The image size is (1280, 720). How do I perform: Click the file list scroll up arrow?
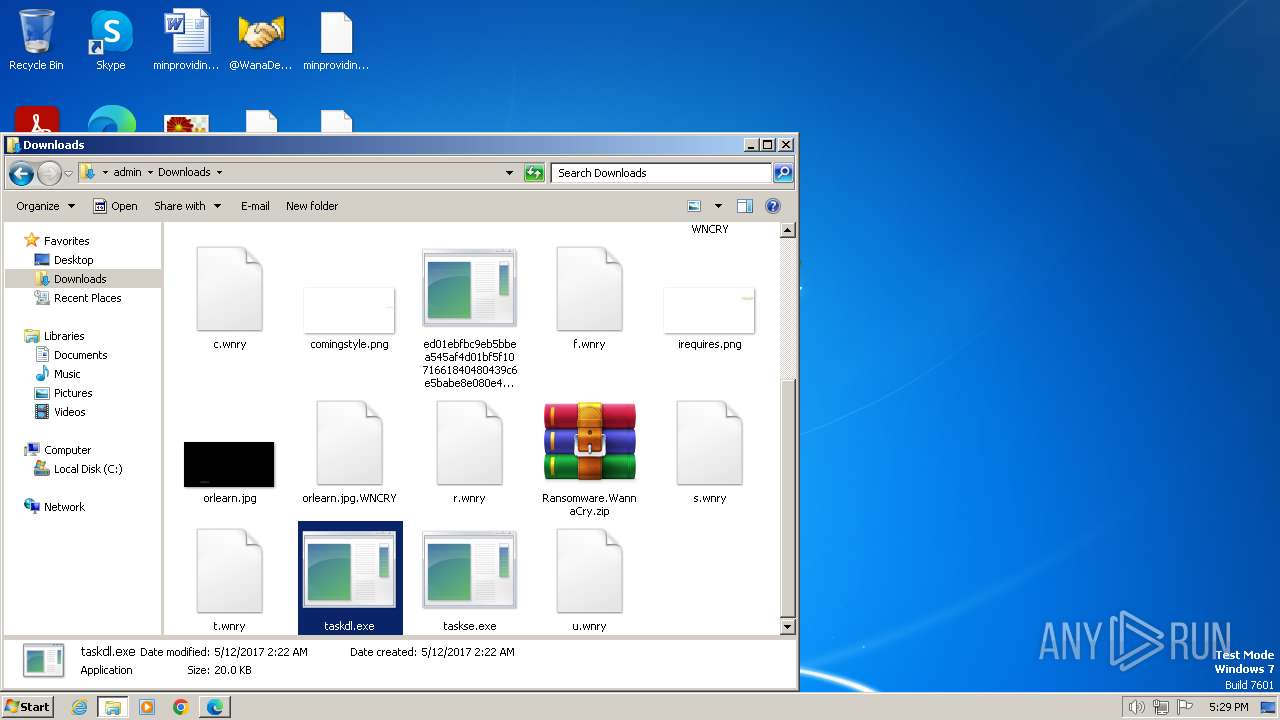pyautogui.click(x=787, y=230)
